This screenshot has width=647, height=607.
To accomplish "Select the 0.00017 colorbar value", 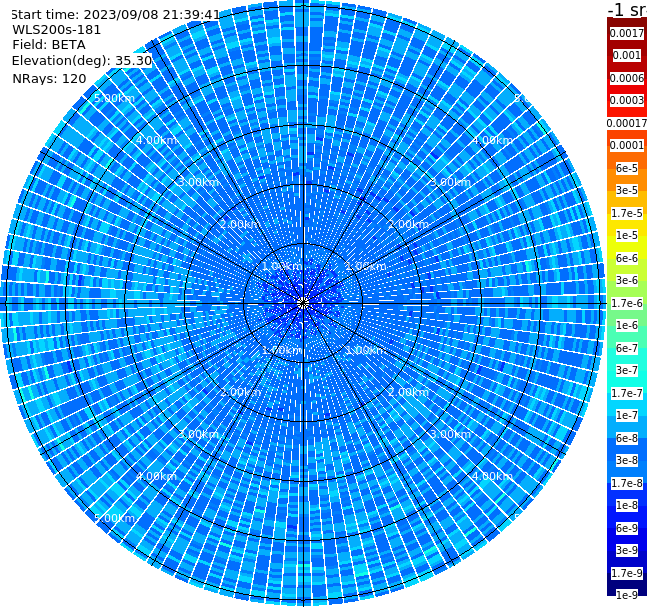I will [x=627, y=123].
